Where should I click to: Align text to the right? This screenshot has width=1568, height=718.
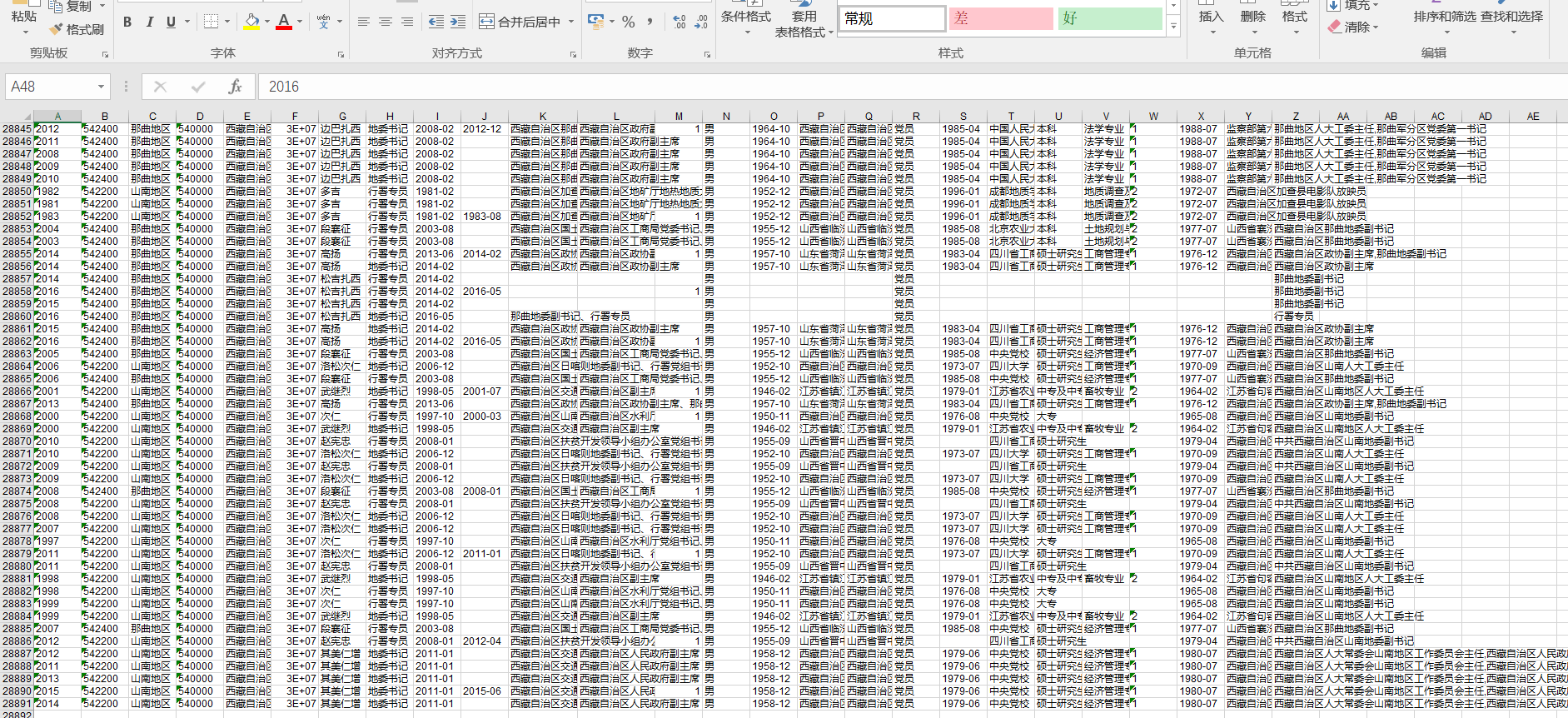click(x=406, y=22)
